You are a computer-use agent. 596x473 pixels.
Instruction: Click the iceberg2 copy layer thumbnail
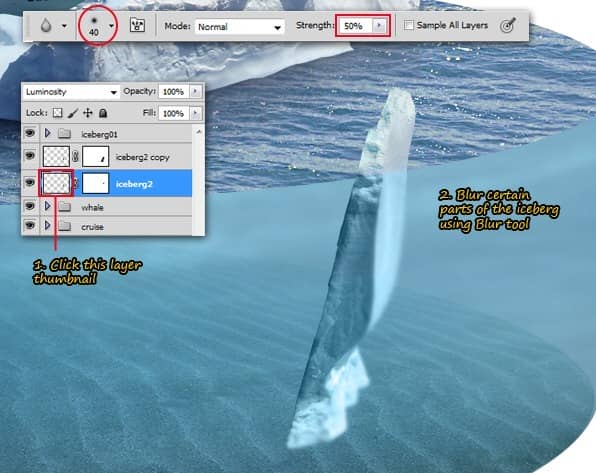[x=56, y=156]
